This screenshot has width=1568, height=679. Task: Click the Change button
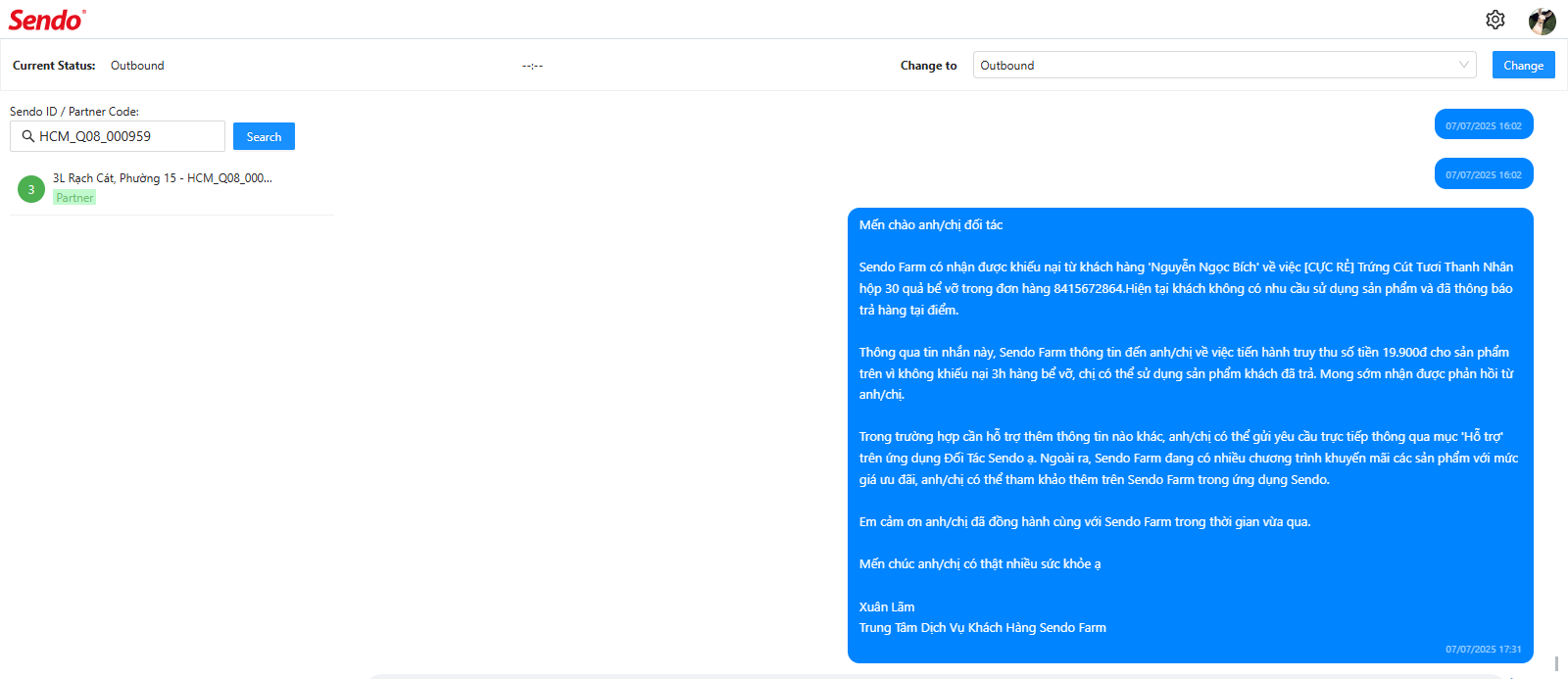pos(1523,65)
